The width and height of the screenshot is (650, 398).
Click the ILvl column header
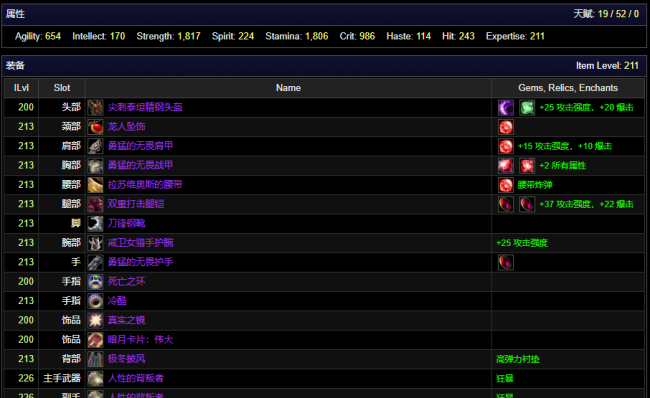(22, 88)
